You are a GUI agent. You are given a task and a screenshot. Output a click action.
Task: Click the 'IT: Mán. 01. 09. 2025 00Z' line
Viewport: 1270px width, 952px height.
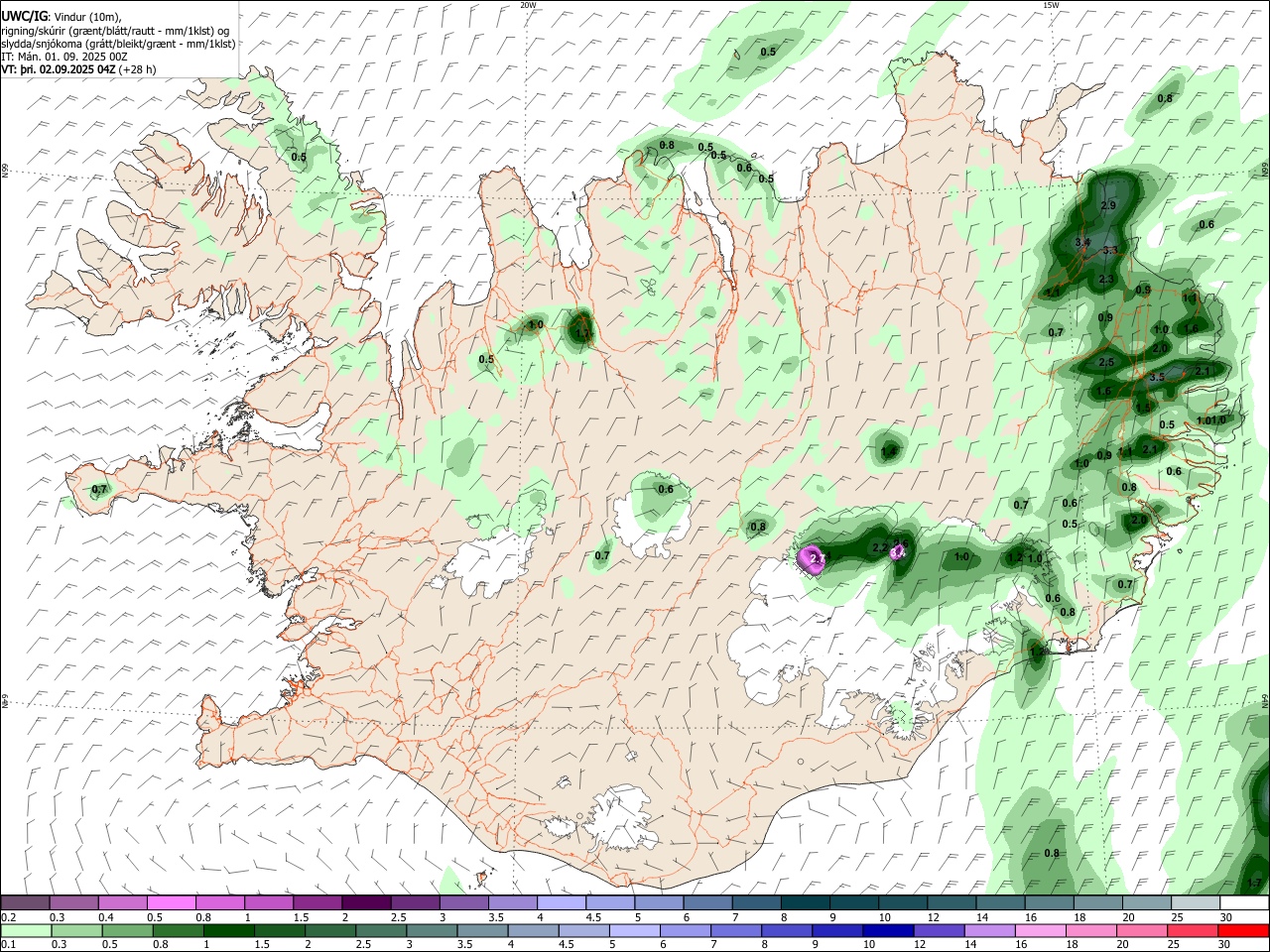64,57
